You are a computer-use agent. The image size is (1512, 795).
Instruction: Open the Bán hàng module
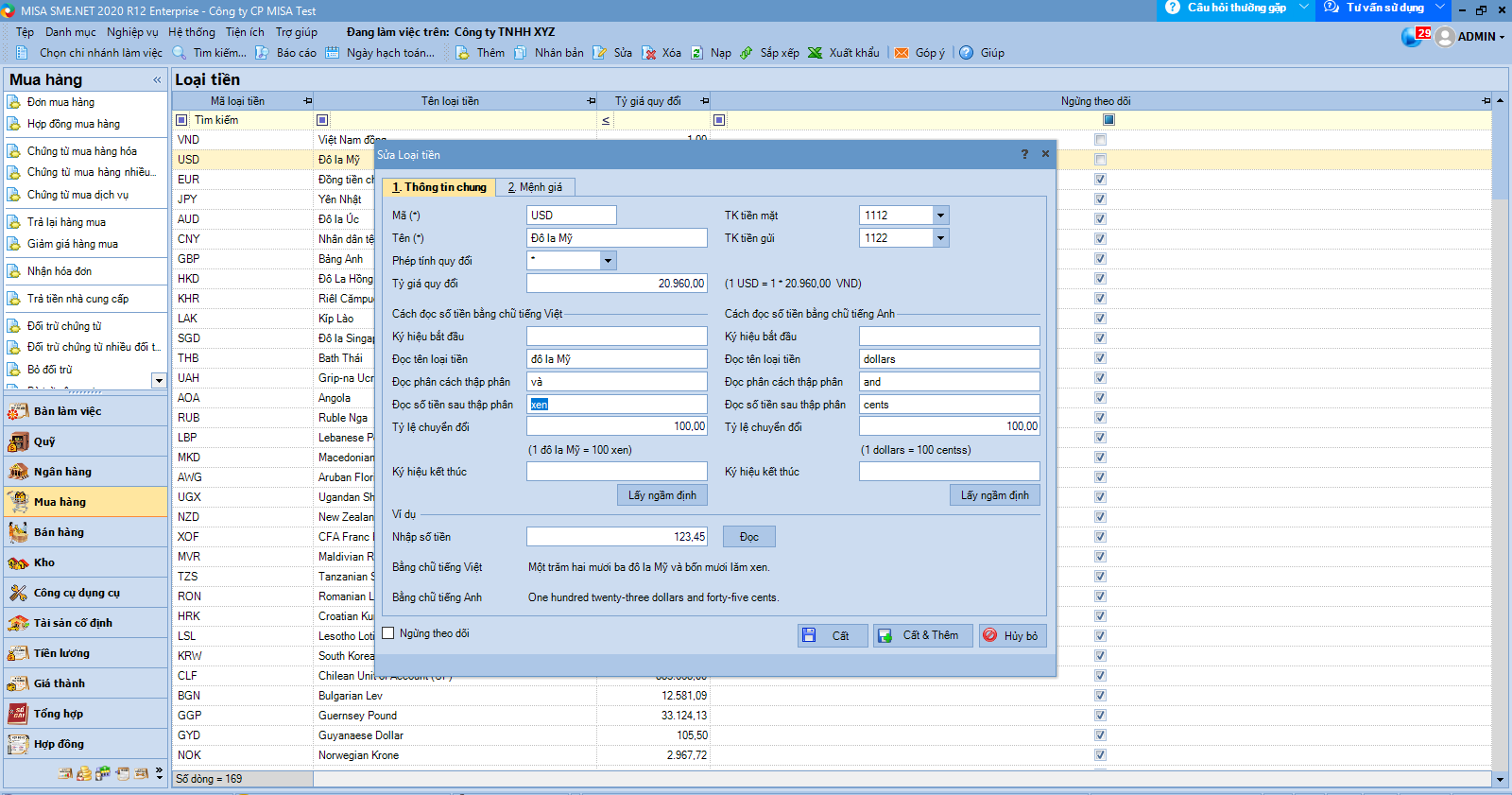coord(86,532)
